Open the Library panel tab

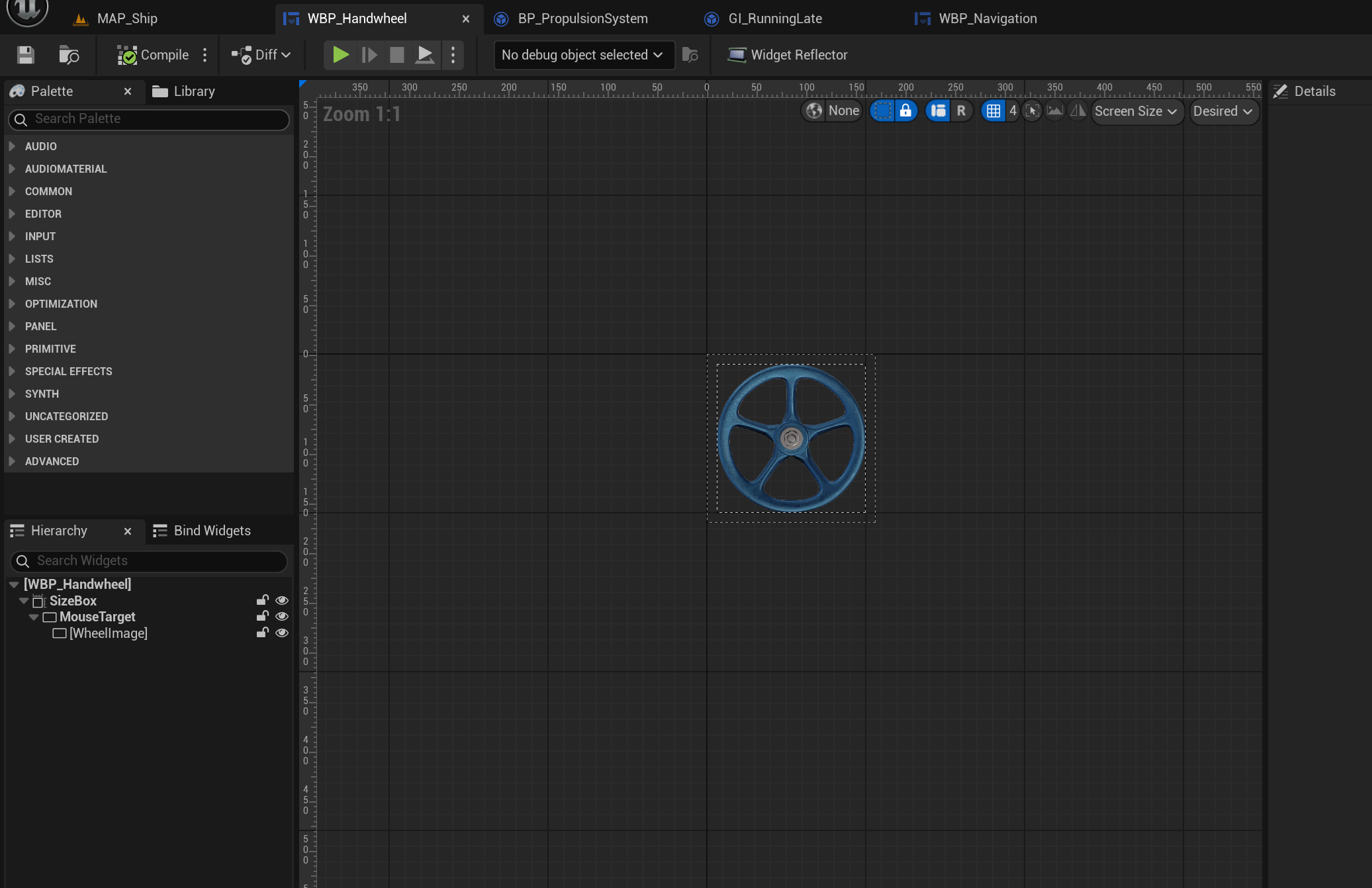184,91
